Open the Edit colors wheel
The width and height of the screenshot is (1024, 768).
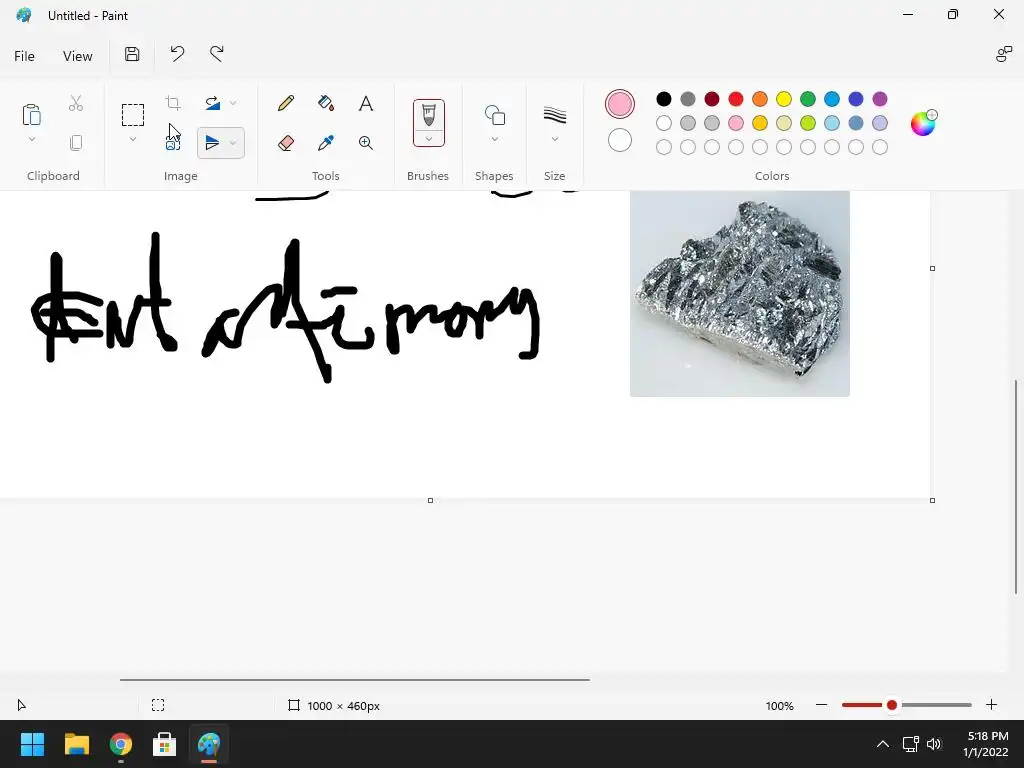click(923, 123)
